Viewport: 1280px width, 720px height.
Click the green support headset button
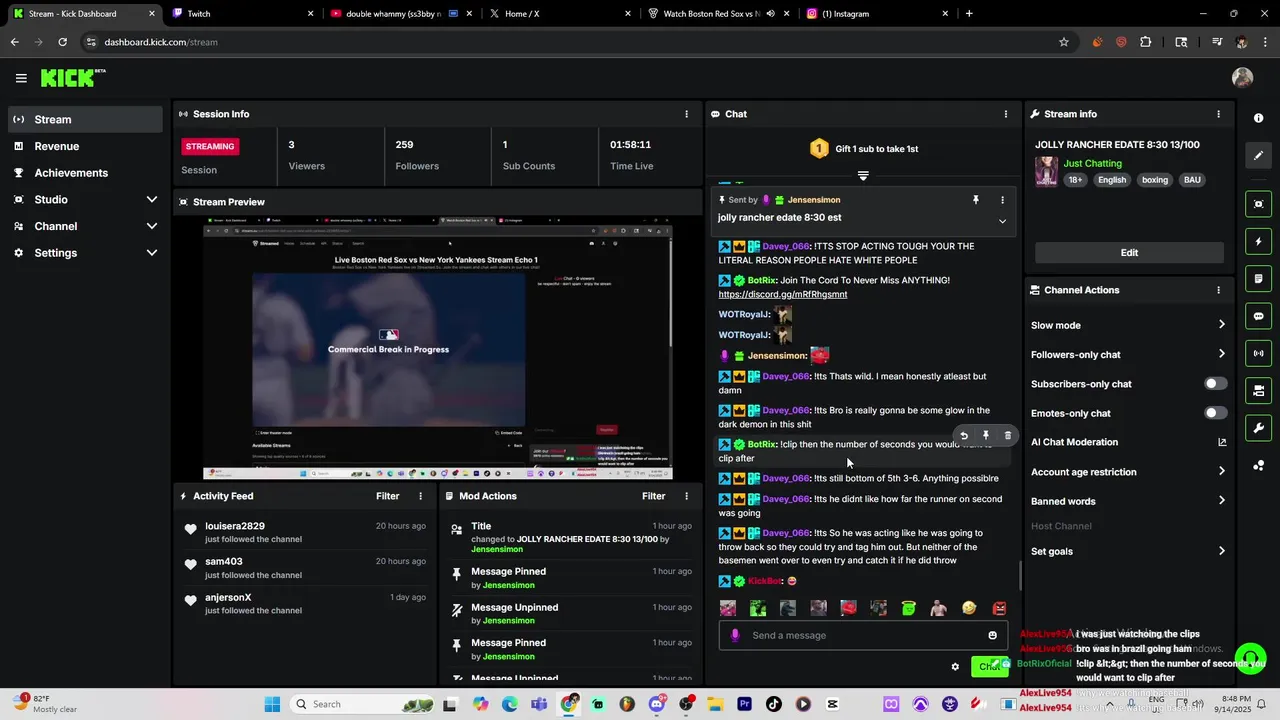click(1250, 659)
